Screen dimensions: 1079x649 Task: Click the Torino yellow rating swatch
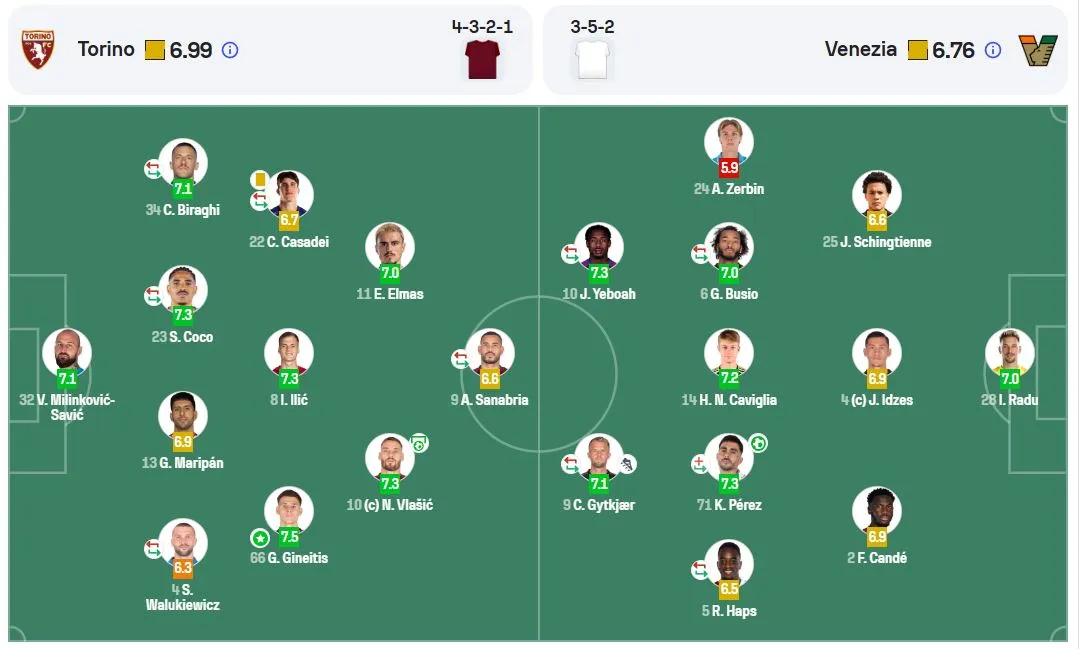click(155, 50)
